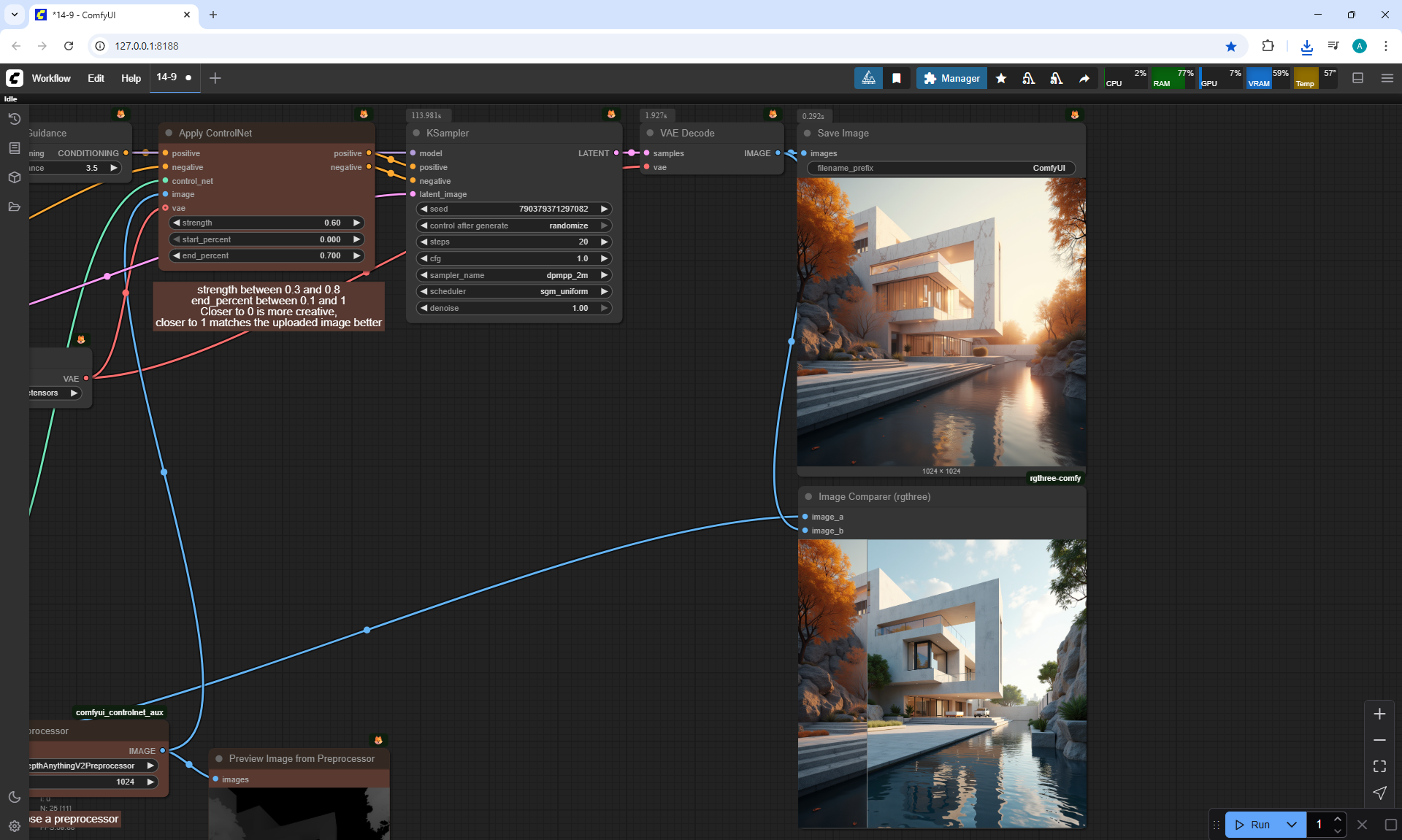
Task: Open settings gear icon in sidebar
Action: pos(14,826)
